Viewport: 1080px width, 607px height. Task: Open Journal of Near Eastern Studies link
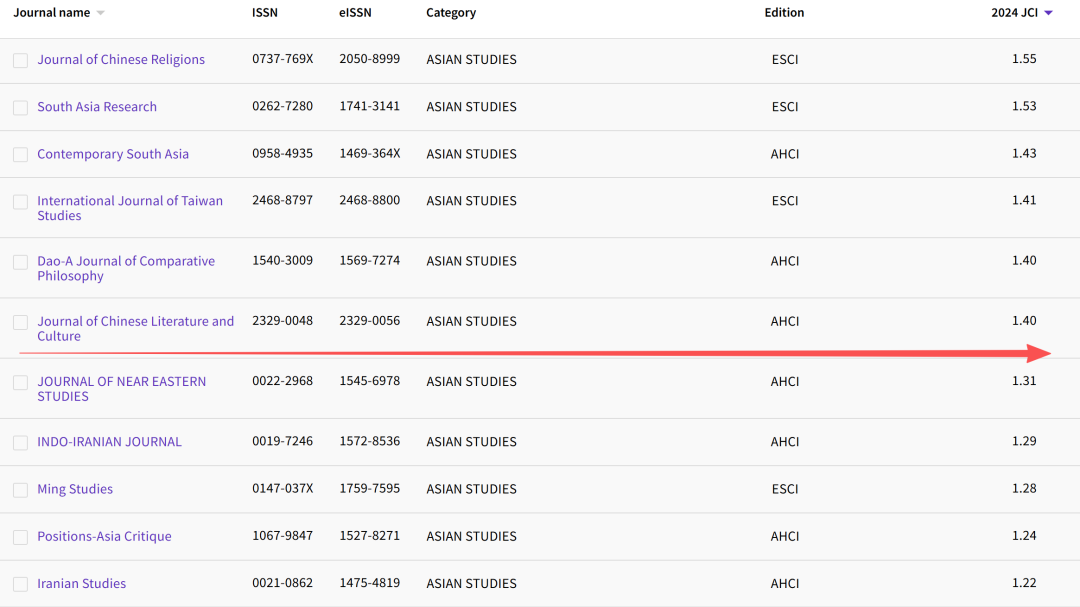121,381
